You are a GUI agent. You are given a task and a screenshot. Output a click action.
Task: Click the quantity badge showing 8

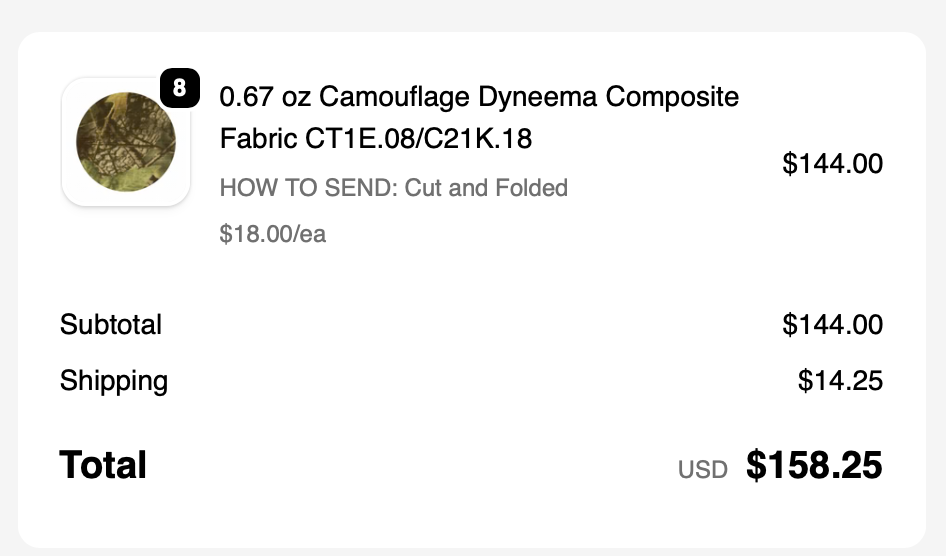click(179, 88)
